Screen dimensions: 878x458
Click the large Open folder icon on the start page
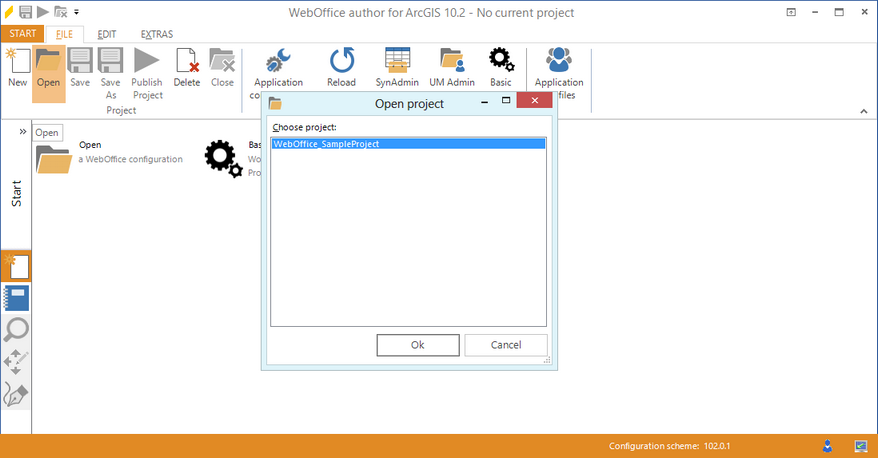click(x=54, y=159)
